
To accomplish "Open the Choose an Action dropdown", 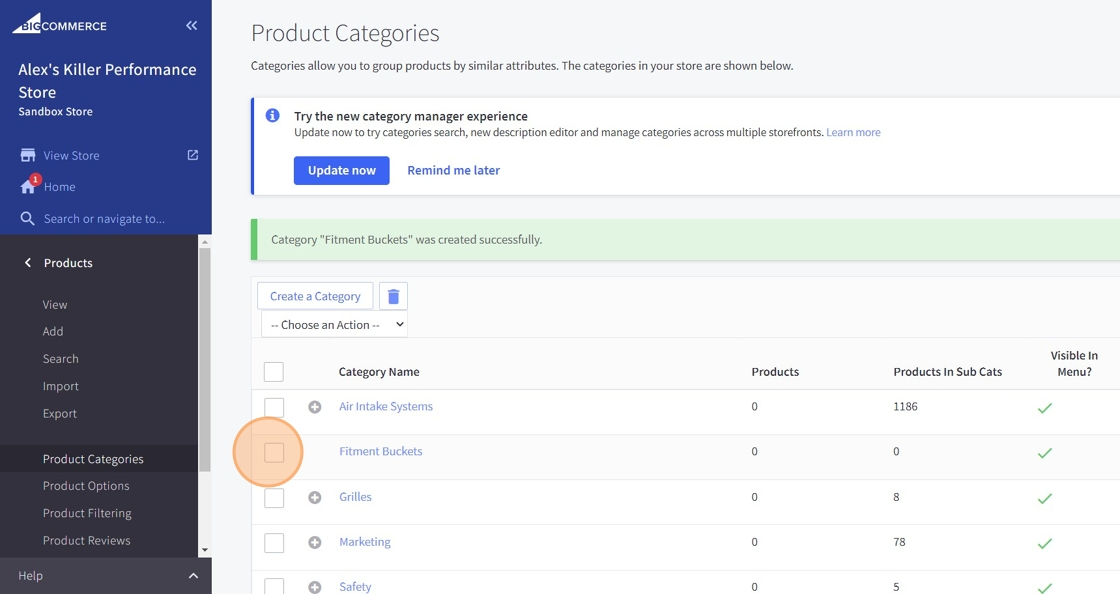I will coord(334,325).
